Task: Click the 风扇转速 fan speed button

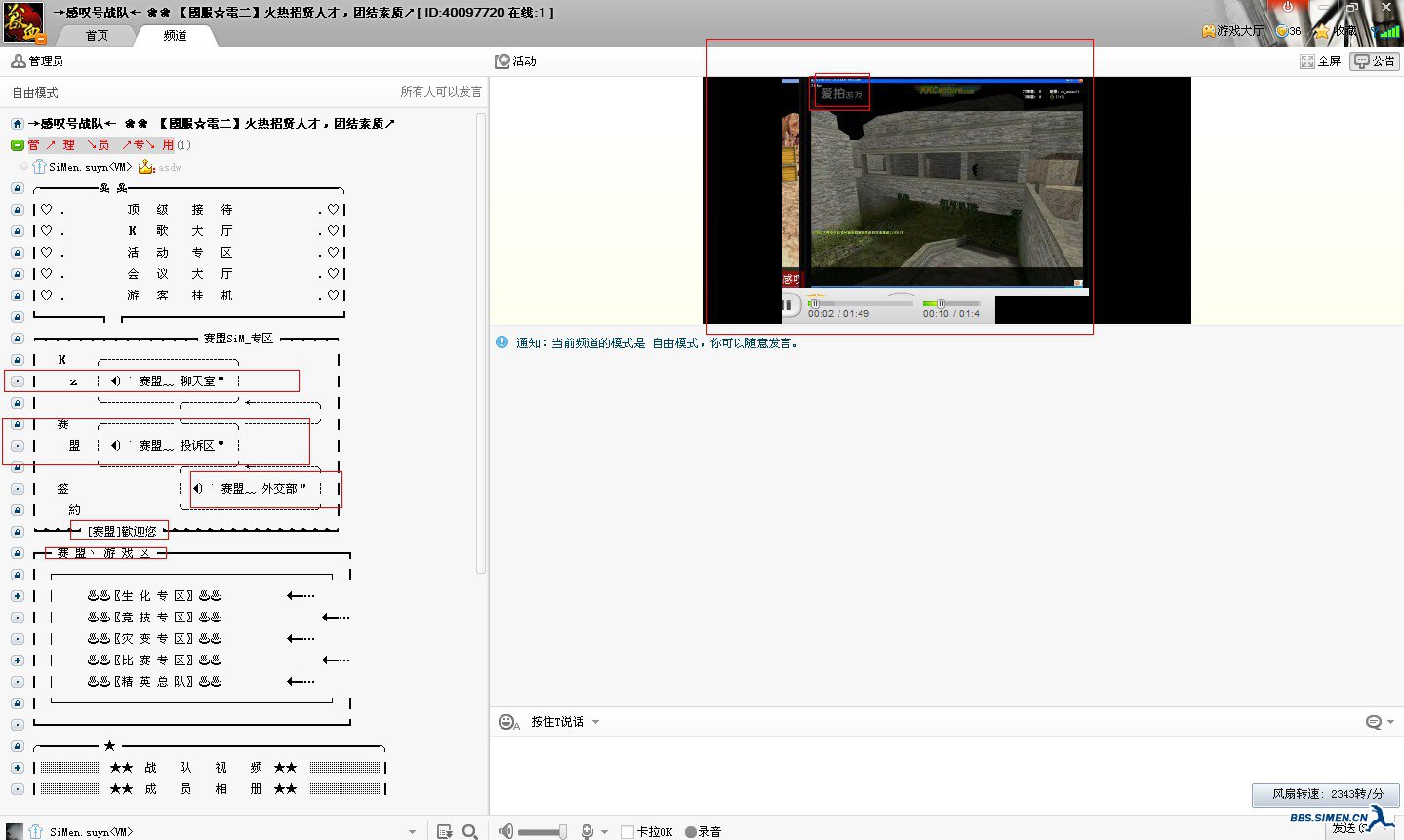Action: pyautogui.click(x=1326, y=794)
